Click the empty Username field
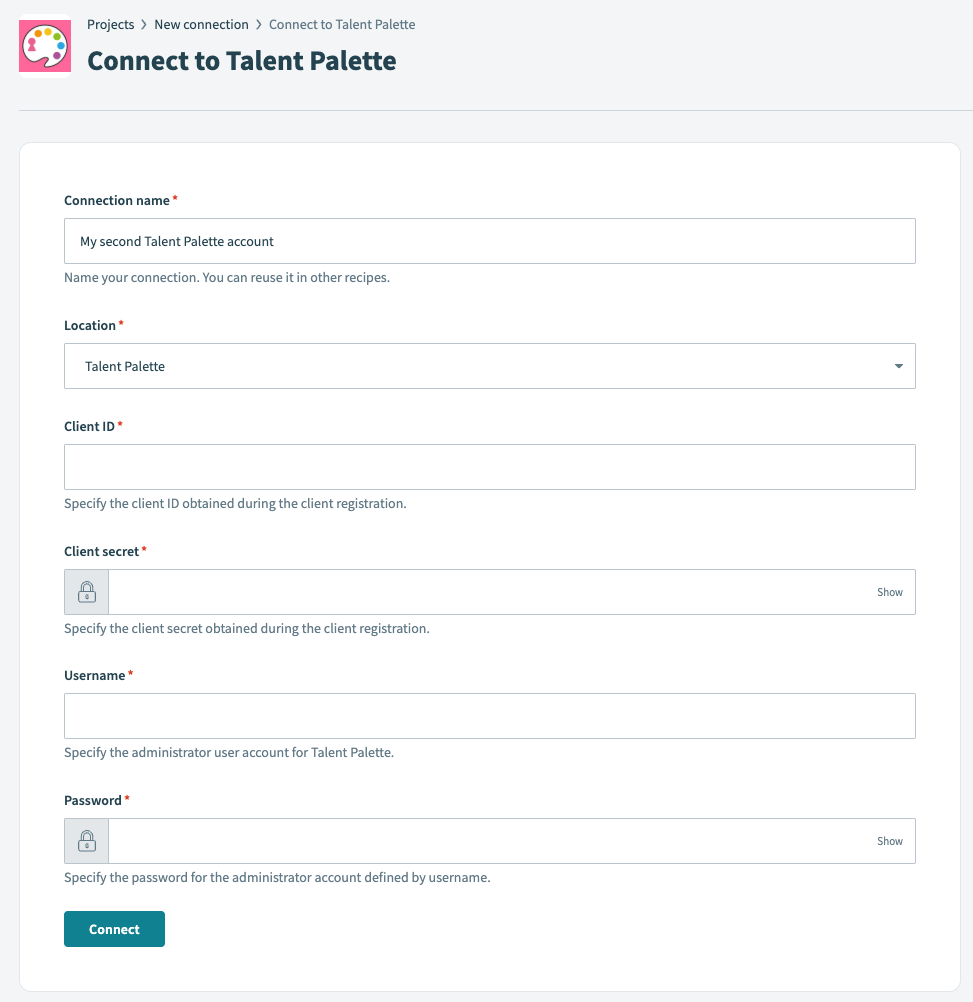Screen dimensions: 973x1002 tap(490, 715)
